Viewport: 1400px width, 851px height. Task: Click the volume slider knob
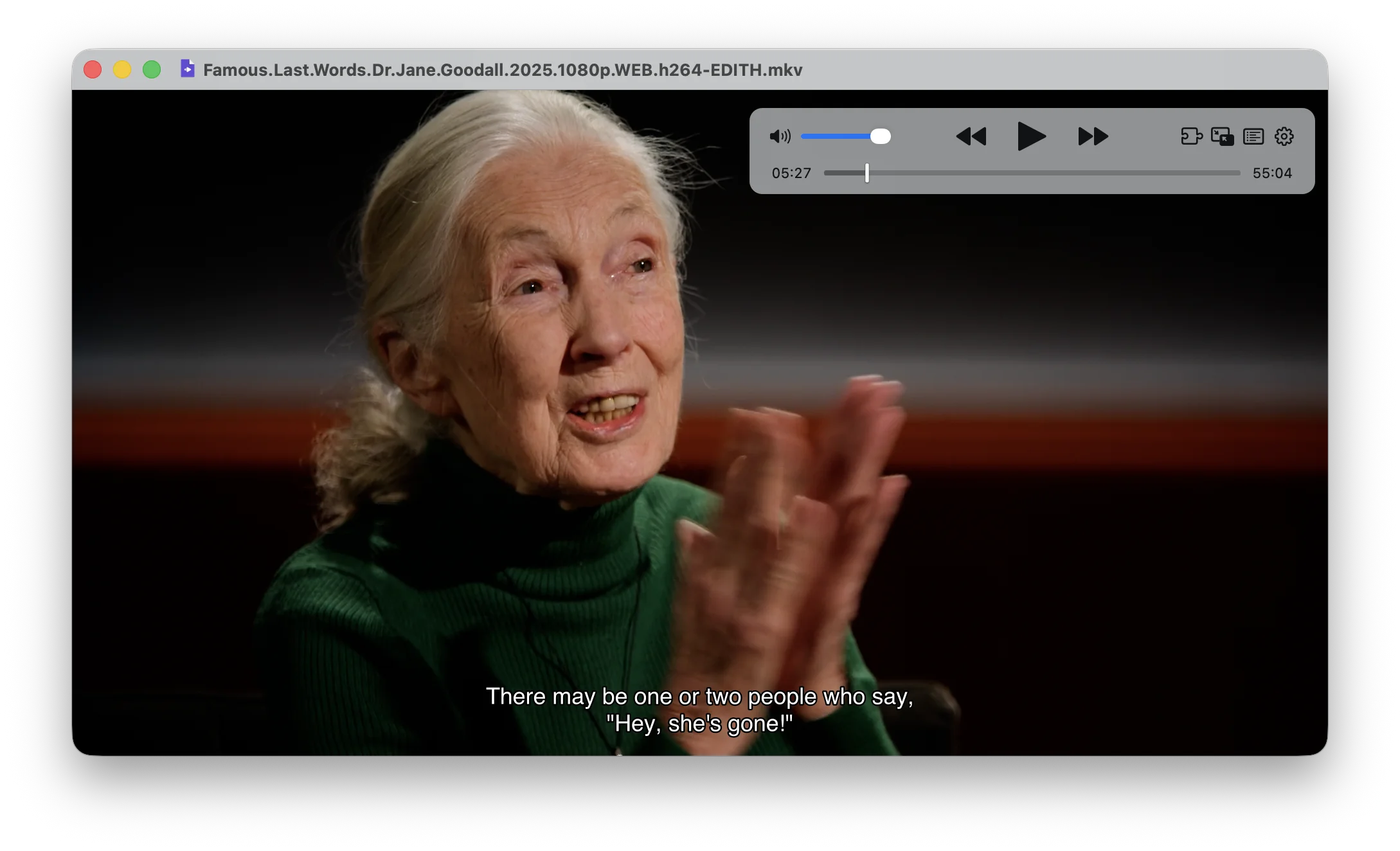881,136
